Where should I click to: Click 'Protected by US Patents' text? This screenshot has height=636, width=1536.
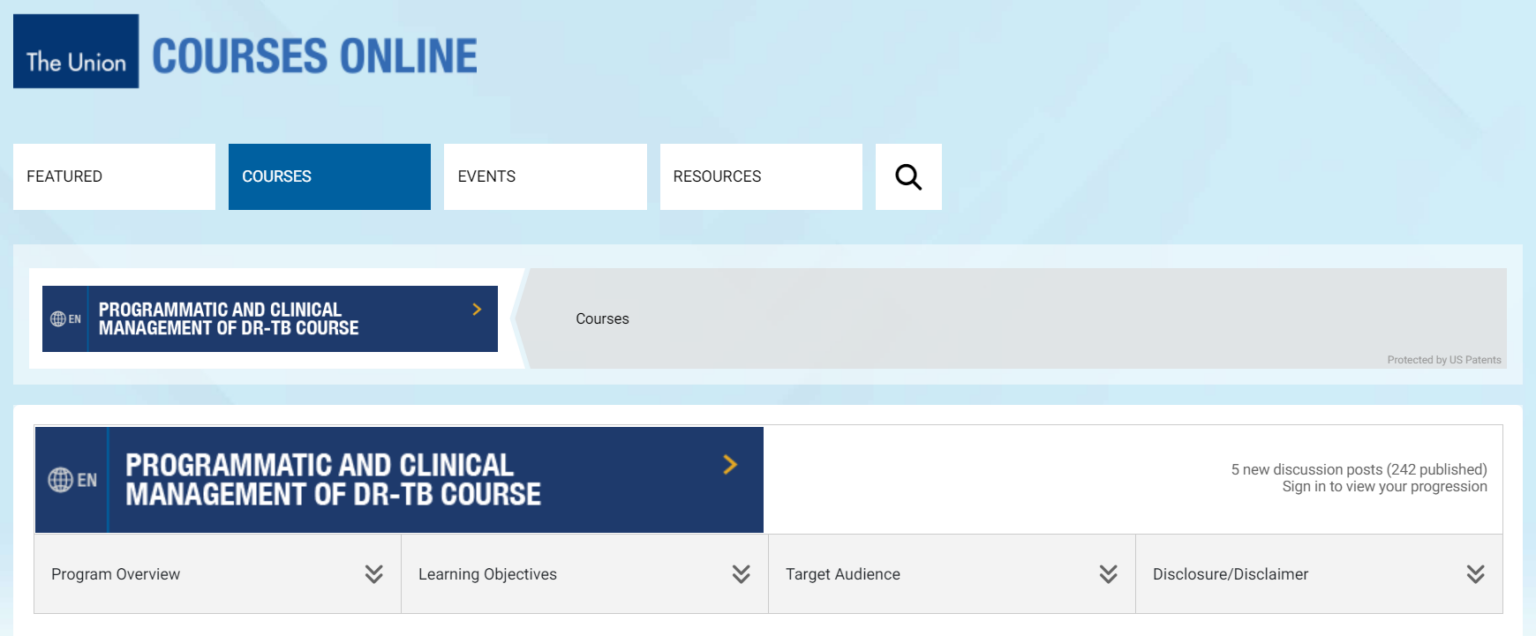pos(1444,359)
